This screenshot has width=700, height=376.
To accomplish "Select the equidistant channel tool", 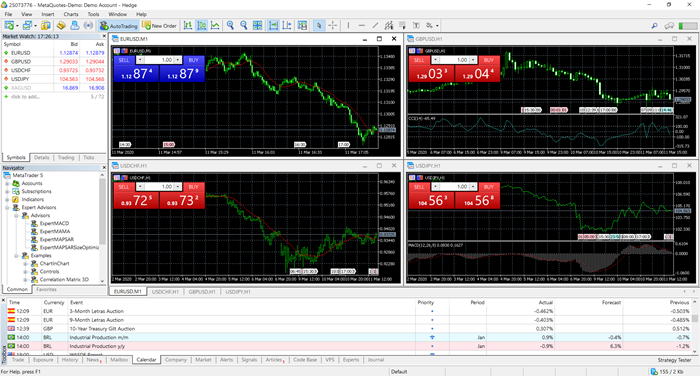I will [389, 25].
